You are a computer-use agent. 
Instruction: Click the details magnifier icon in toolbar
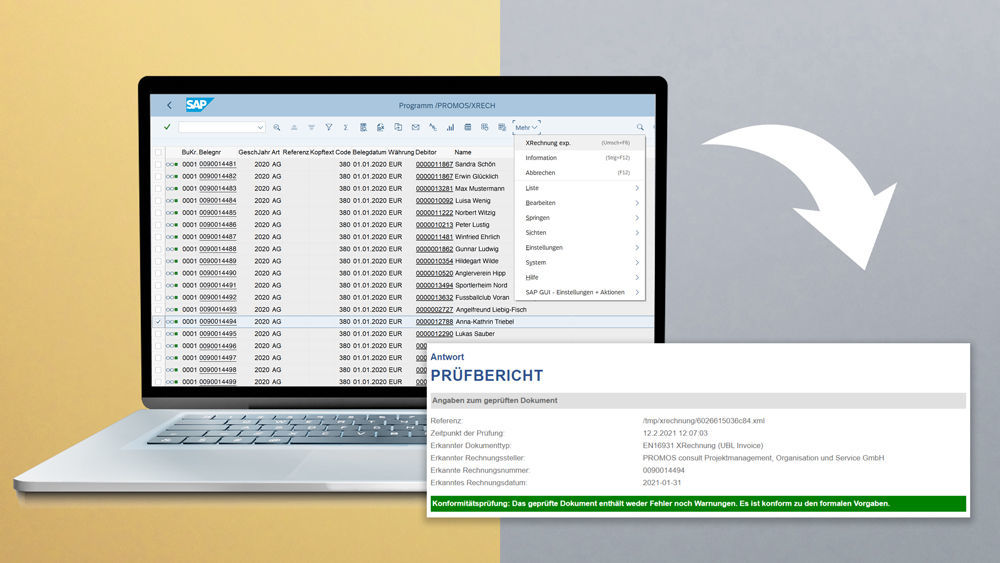point(277,128)
